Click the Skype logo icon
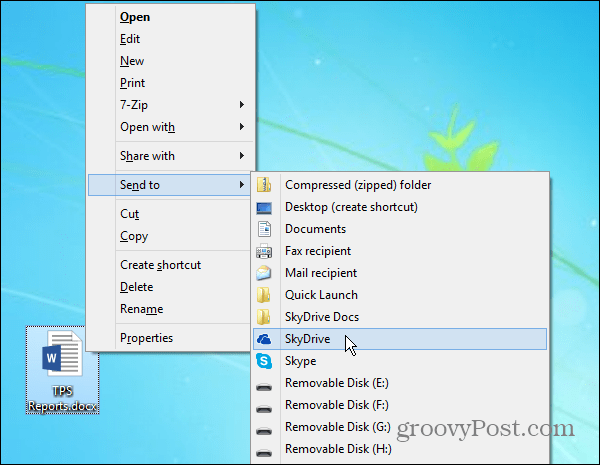Viewport: 600px width, 465px height. pyautogui.click(x=264, y=361)
